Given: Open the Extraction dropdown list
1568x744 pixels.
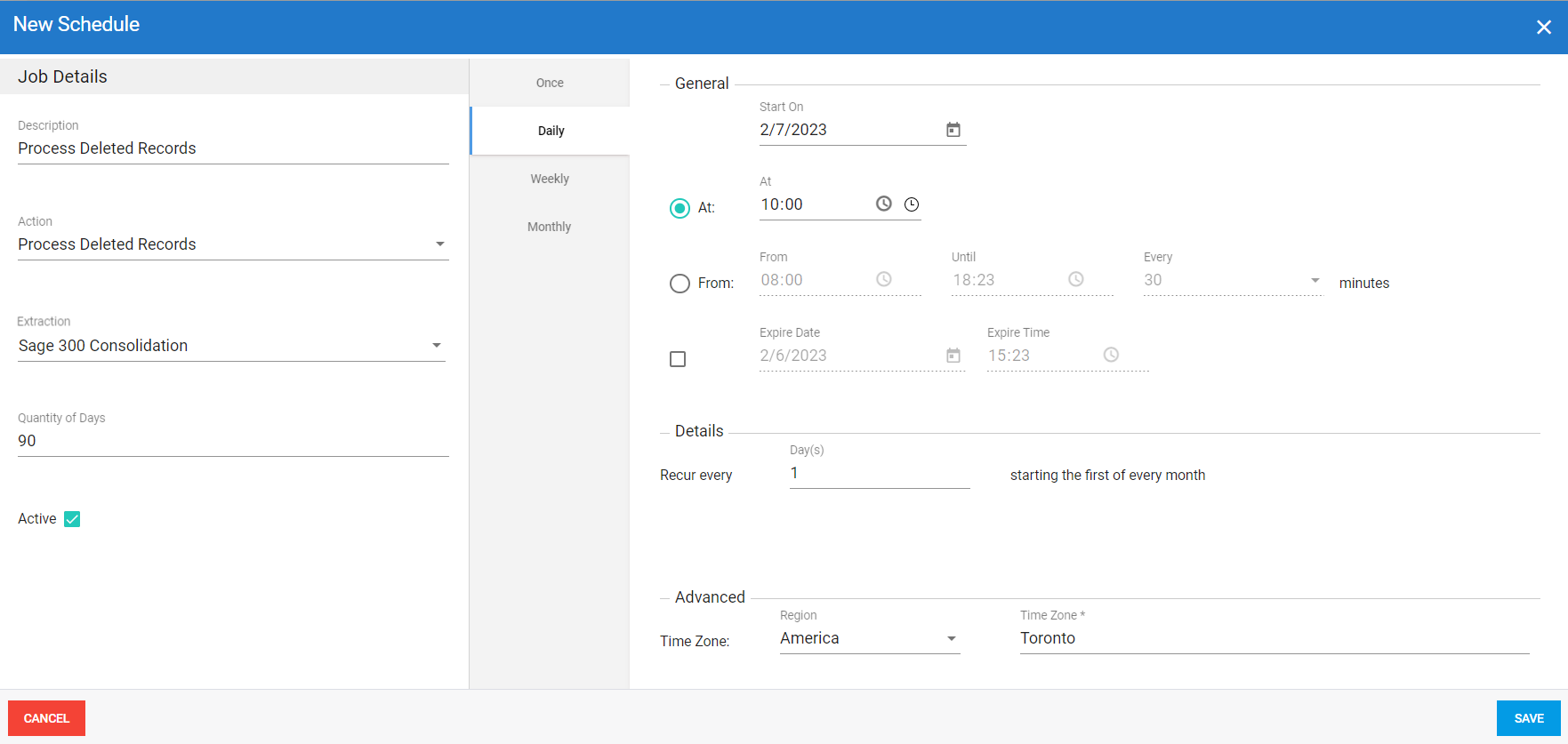Looking at the screenshot, I should pos(436,346).
